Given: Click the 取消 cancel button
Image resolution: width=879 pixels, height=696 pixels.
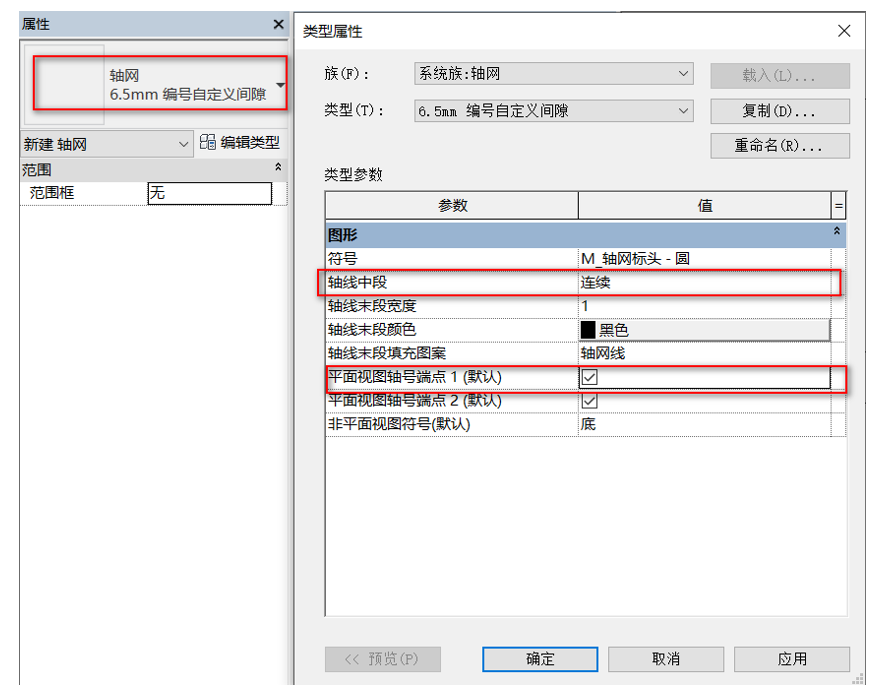Looking at the screenshot, I should point(666,659).
